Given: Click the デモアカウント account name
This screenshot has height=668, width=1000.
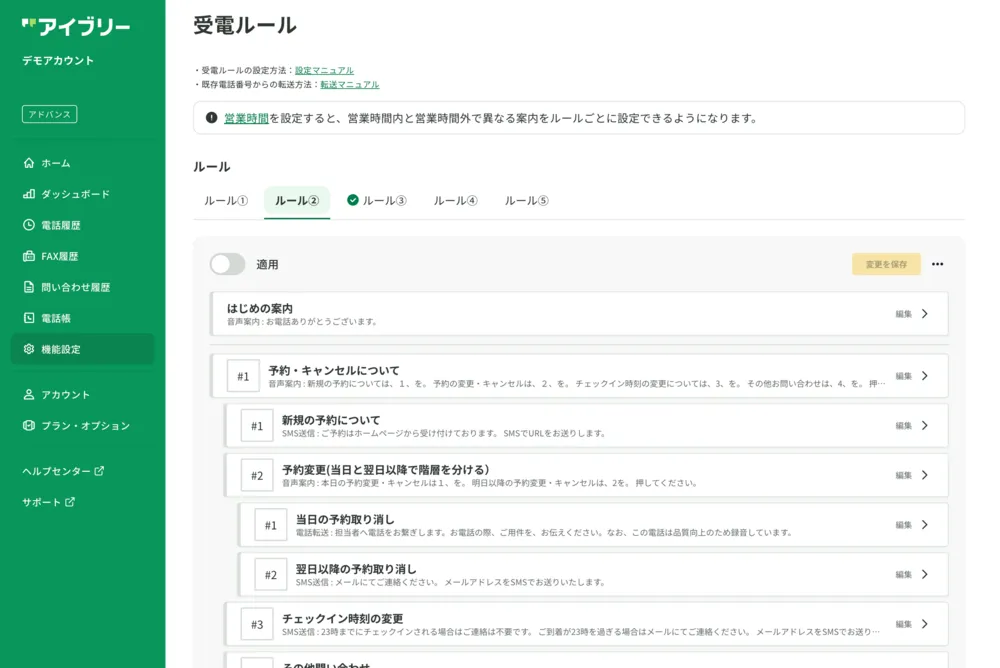Looking at the screenshot, I should pyautogui.click(x=58, y=61).
